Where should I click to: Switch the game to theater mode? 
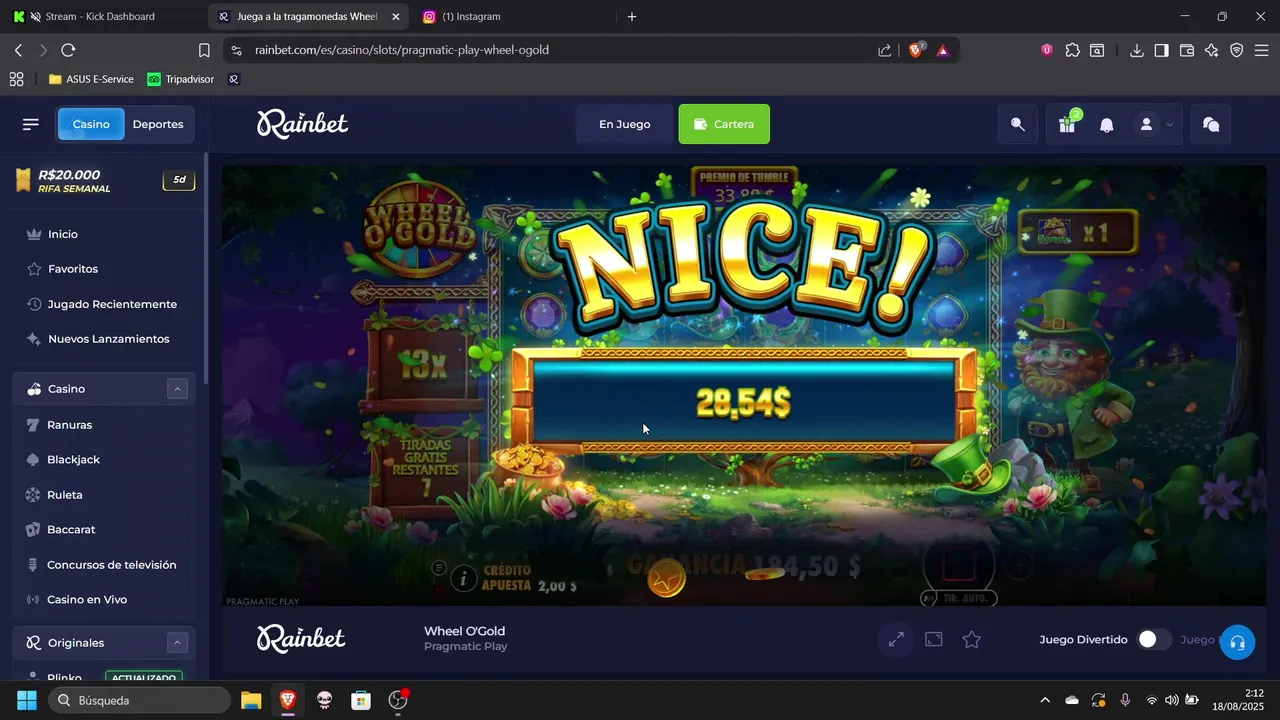point(934,639)
